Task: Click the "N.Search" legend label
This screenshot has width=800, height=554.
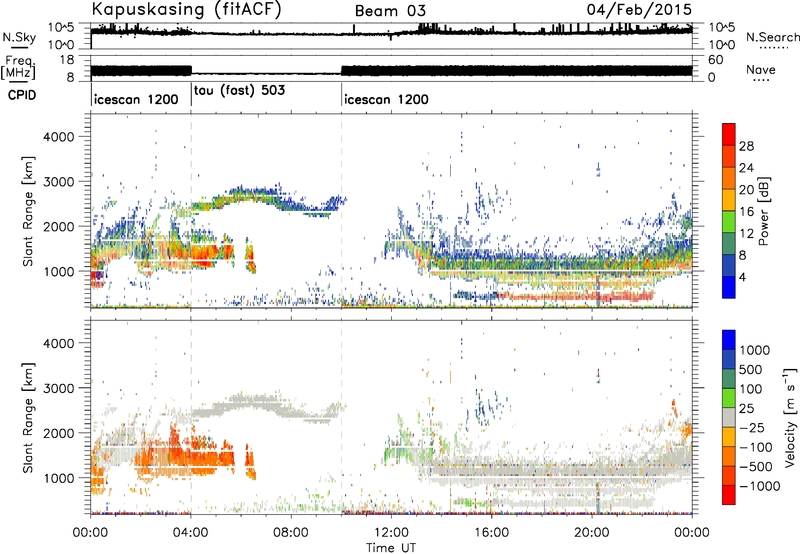Action: point(773,37)
